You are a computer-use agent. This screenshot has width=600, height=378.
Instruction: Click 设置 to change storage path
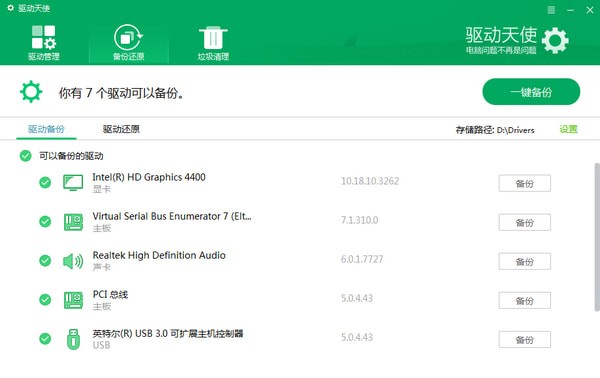[x=568, y=129]
